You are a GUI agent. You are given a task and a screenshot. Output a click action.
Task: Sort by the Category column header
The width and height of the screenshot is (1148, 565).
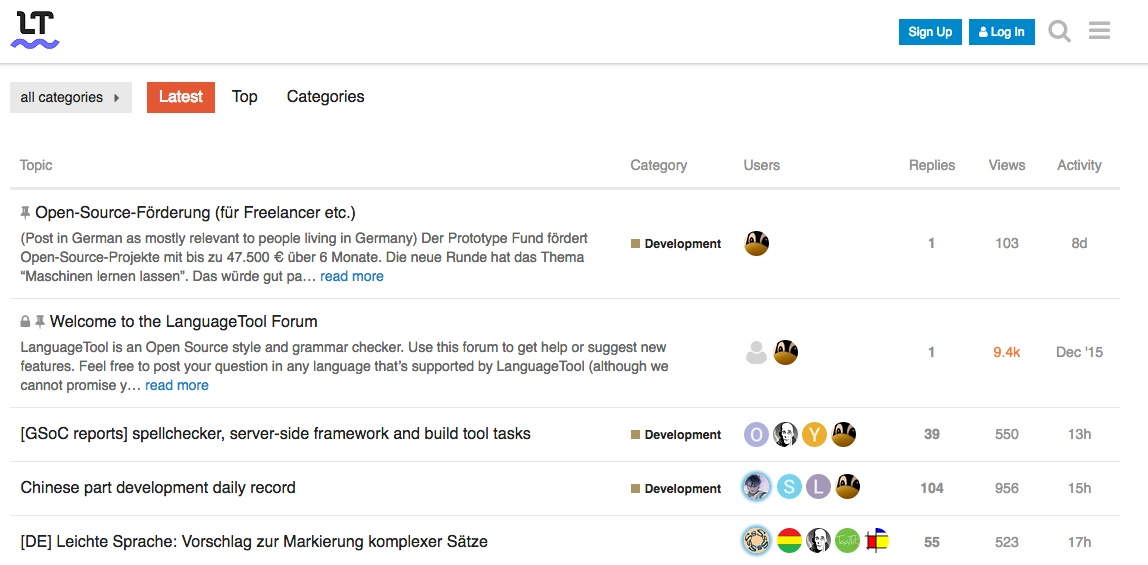click(x=658, y=165)
